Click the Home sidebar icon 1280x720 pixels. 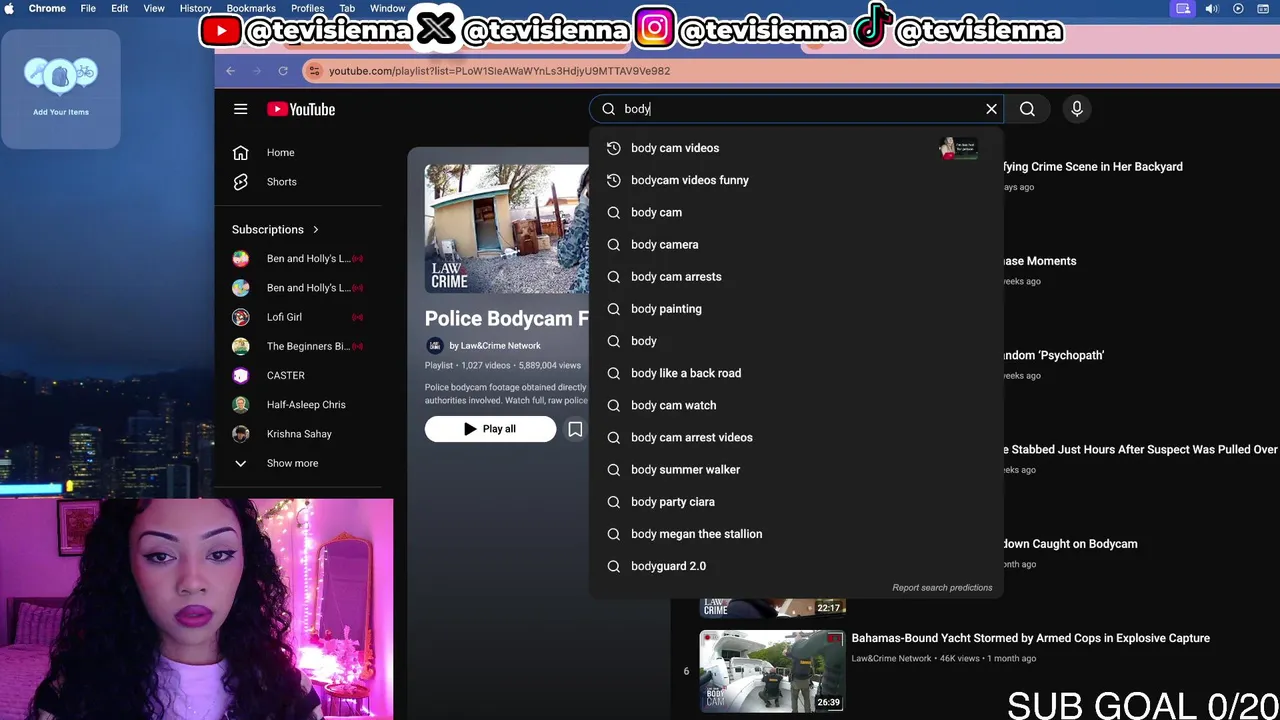(240, 153)
